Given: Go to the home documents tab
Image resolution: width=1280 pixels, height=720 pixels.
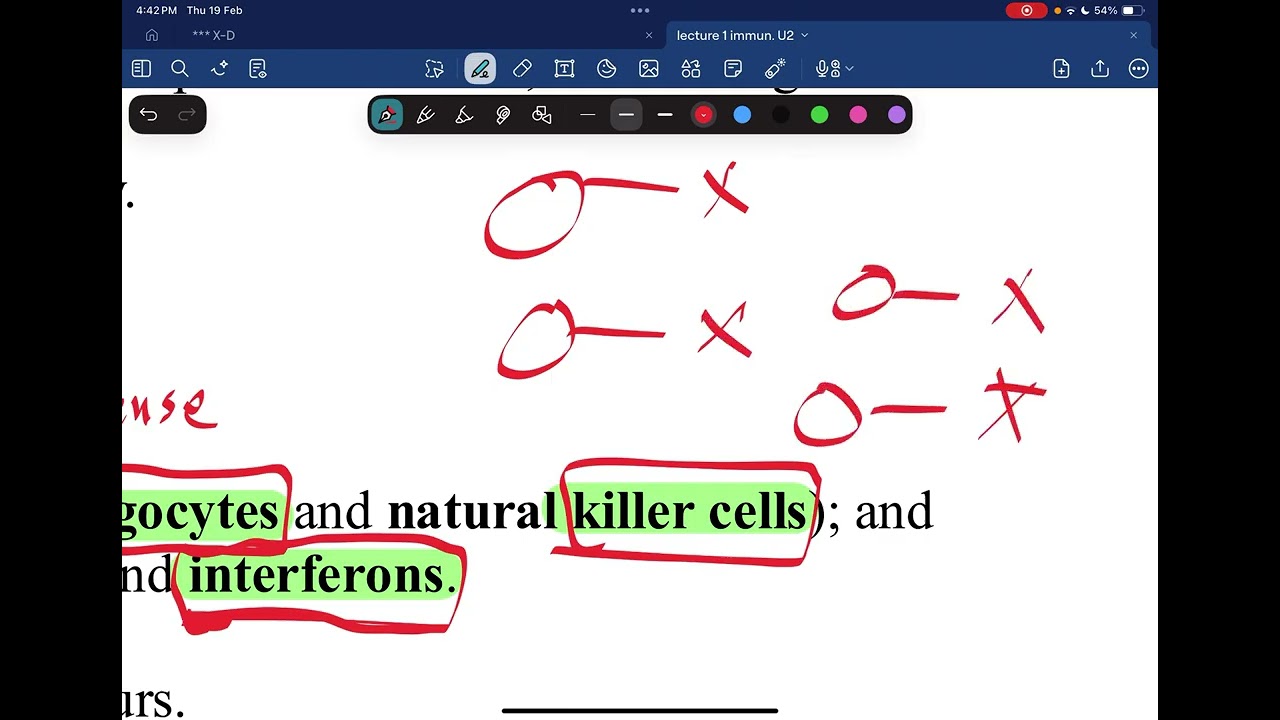Looking at the screenshot, I should point(152,35).
